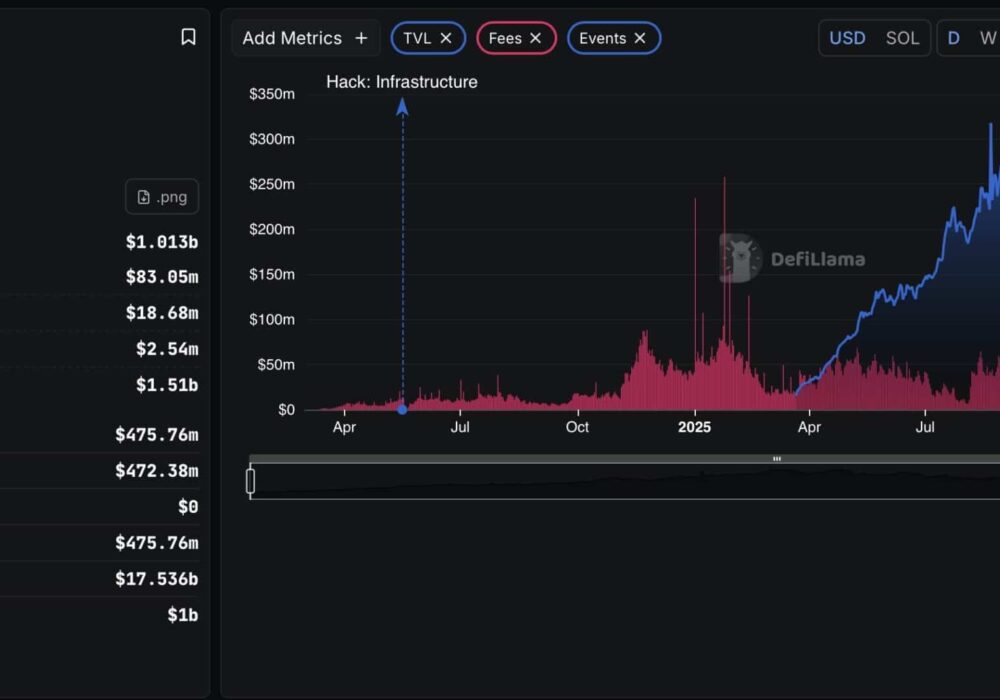Remove the TVL metric with its X
Screen dimensions: 1000x700
pos(446,38)
